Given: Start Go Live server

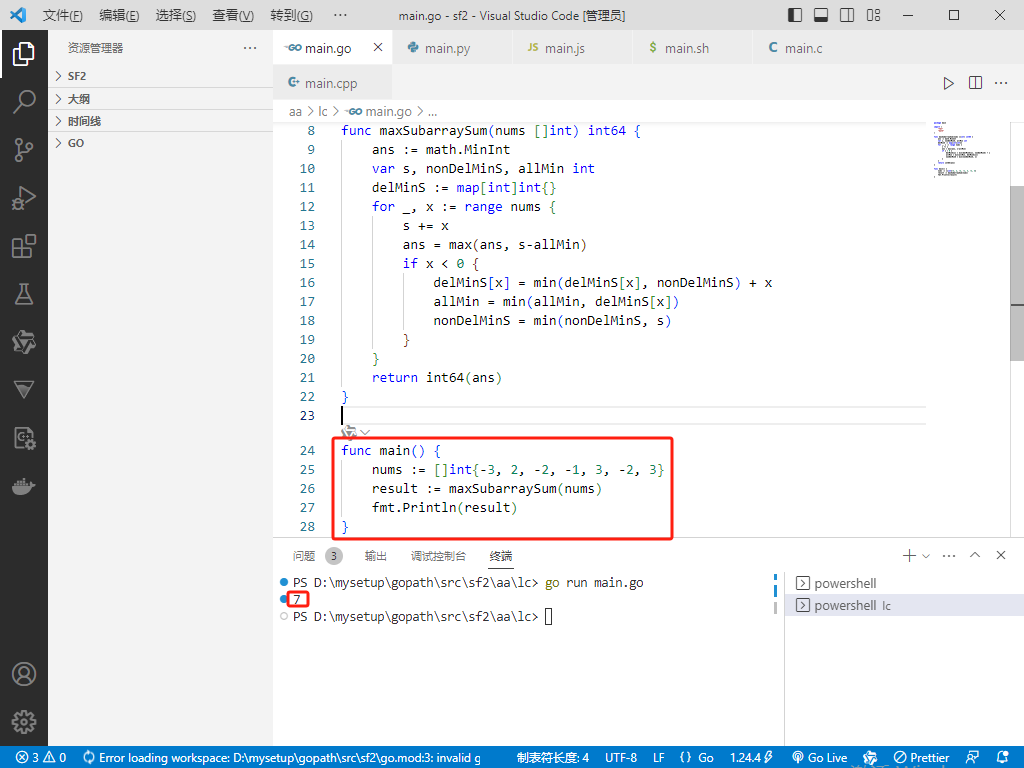Looking at the screenshot, I should coord(820,758).
